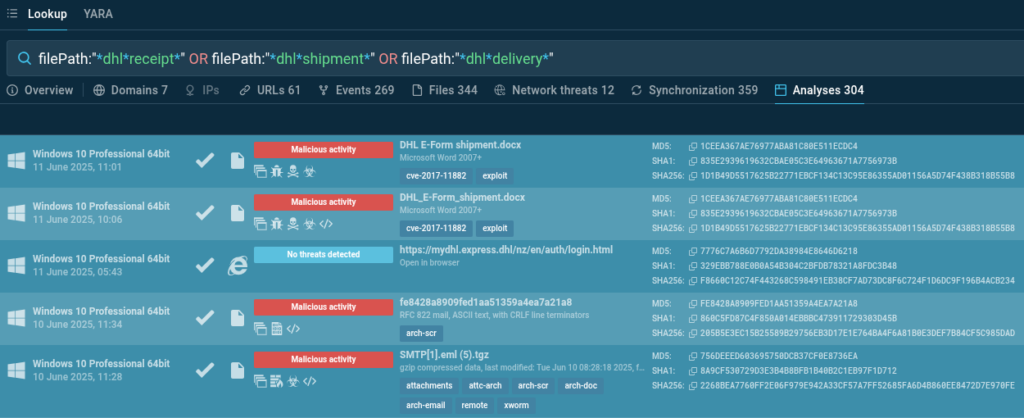Click the Internet Explorer icon in the mydhl row

pyautogui.click(x=237, y=265)
